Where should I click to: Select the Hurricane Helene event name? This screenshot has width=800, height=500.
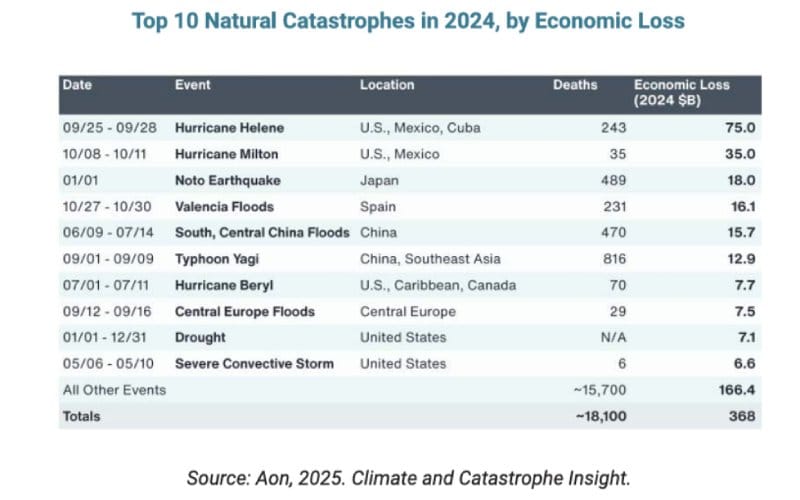point(229,128)
